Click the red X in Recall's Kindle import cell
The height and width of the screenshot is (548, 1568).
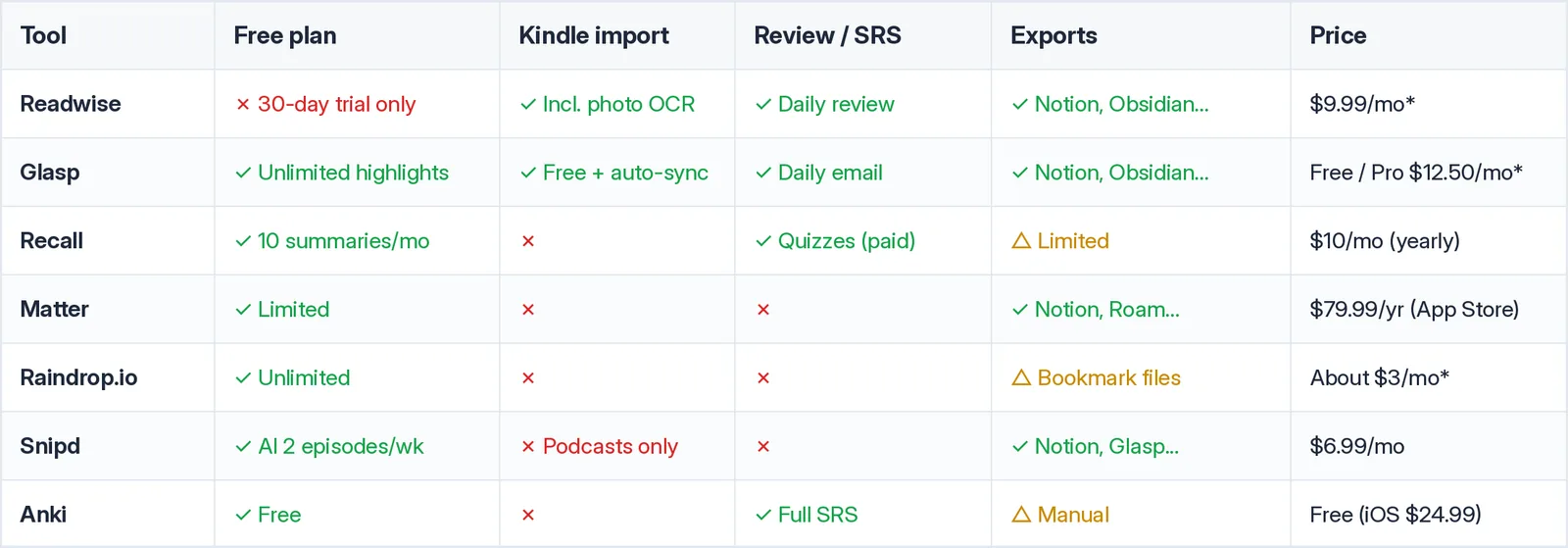(x=528, y=241)
